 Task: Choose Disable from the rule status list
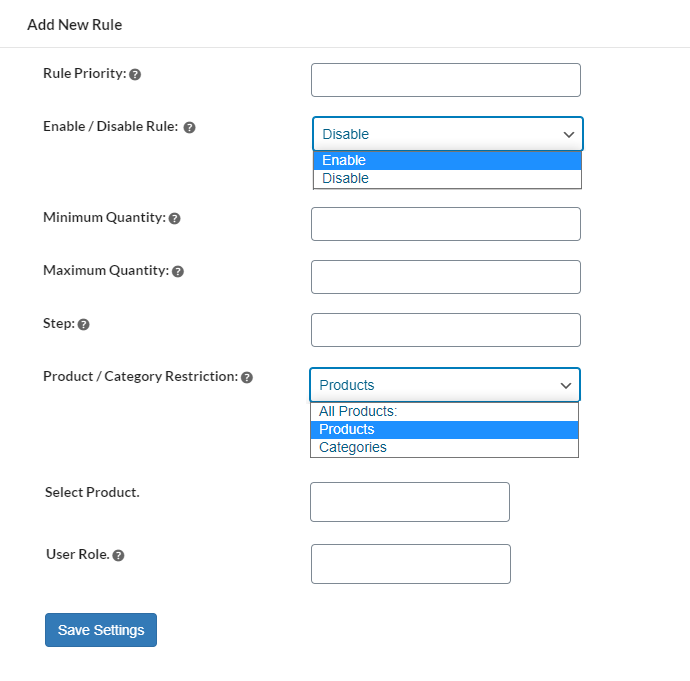tap(446, 178)
